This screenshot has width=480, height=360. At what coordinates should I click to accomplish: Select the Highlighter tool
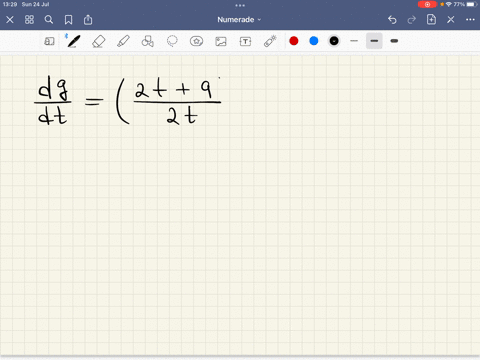pyautogui.click(x=123, y=41)
